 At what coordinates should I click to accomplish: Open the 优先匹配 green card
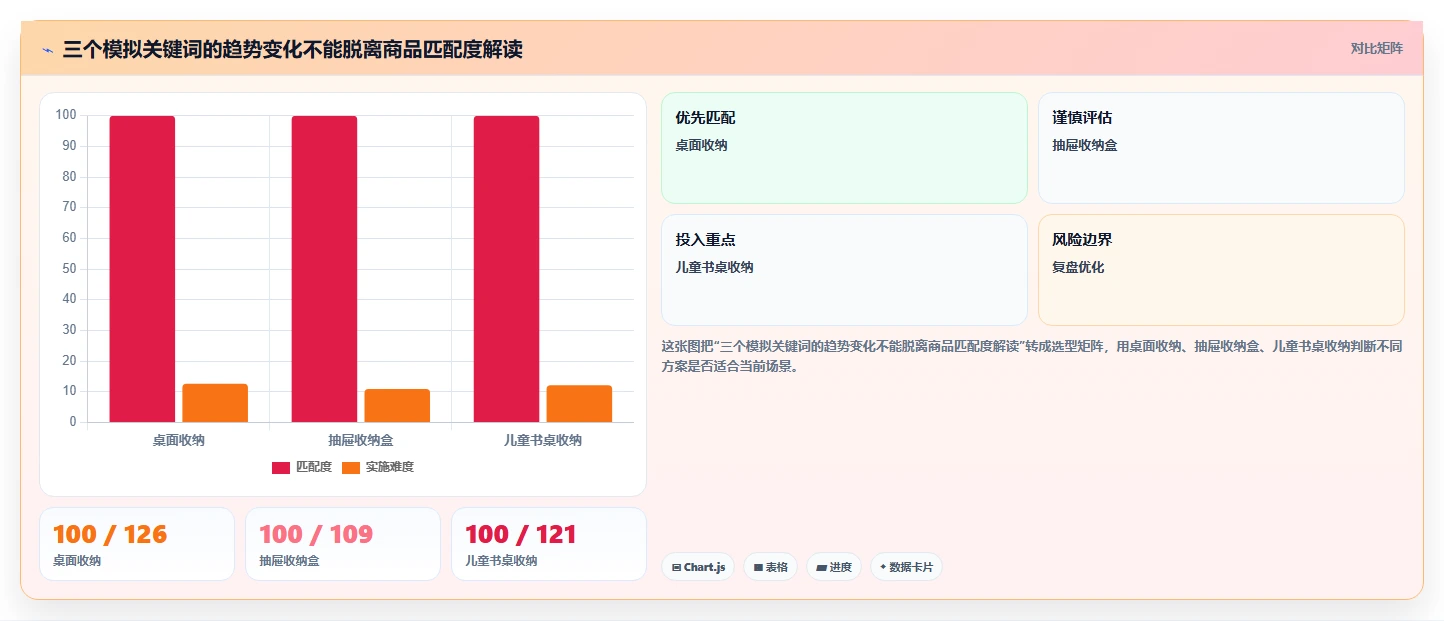click(x=844, y=148)
